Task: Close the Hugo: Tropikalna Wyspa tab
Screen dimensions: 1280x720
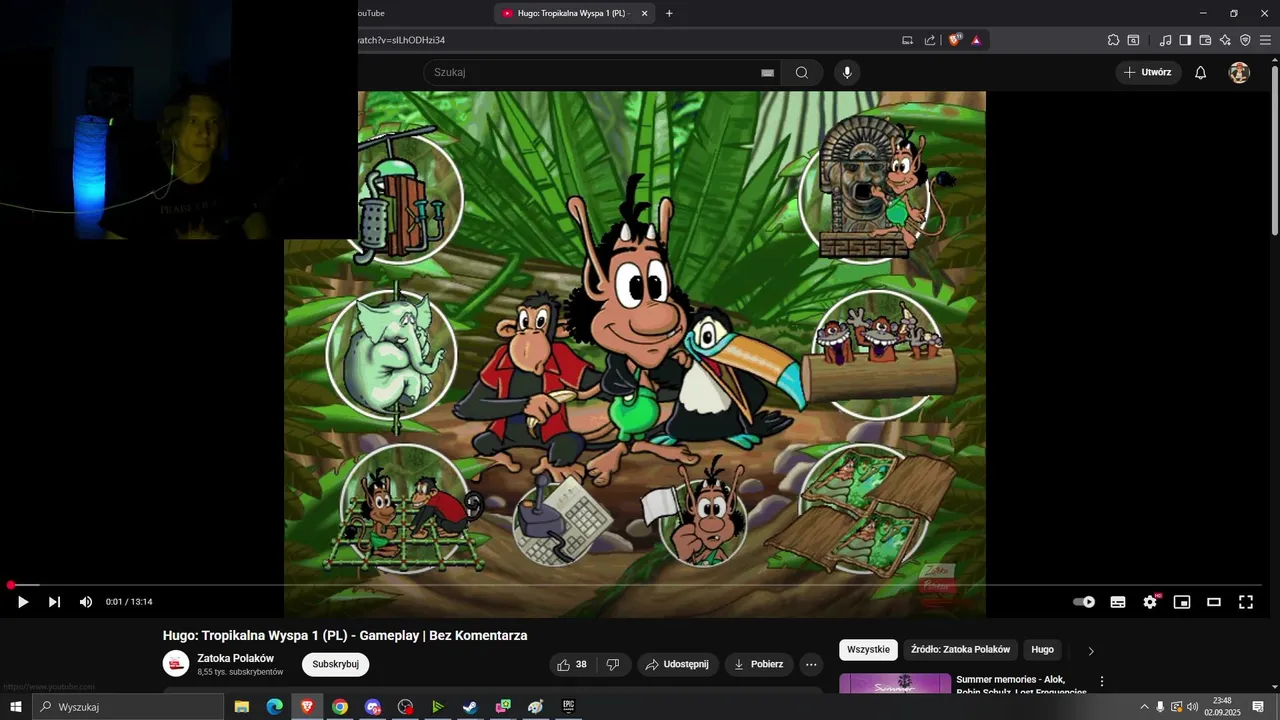Action: coord(644,13)
